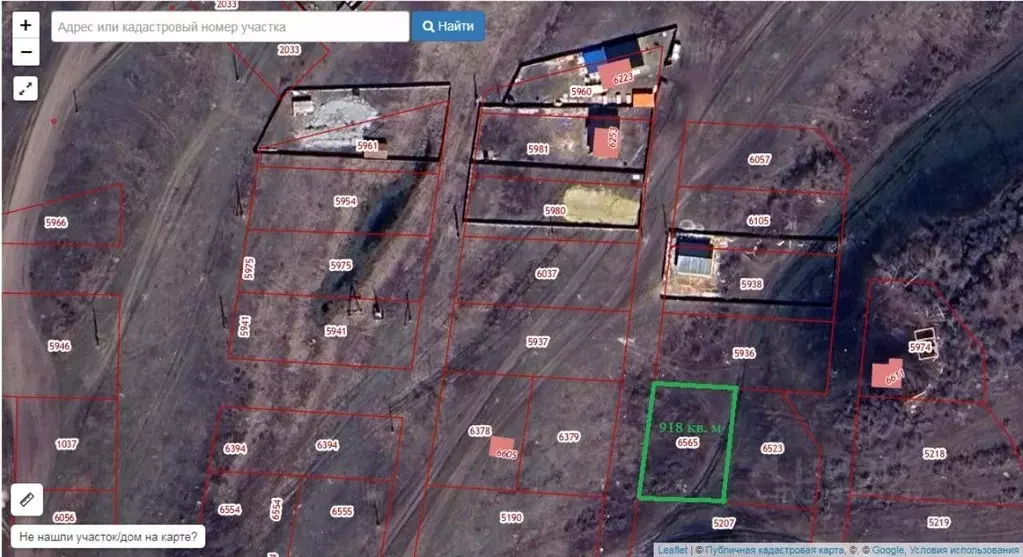Click the Найти search button
The width and height of the screenshot is (1023, 557).
tap(448, 27)
